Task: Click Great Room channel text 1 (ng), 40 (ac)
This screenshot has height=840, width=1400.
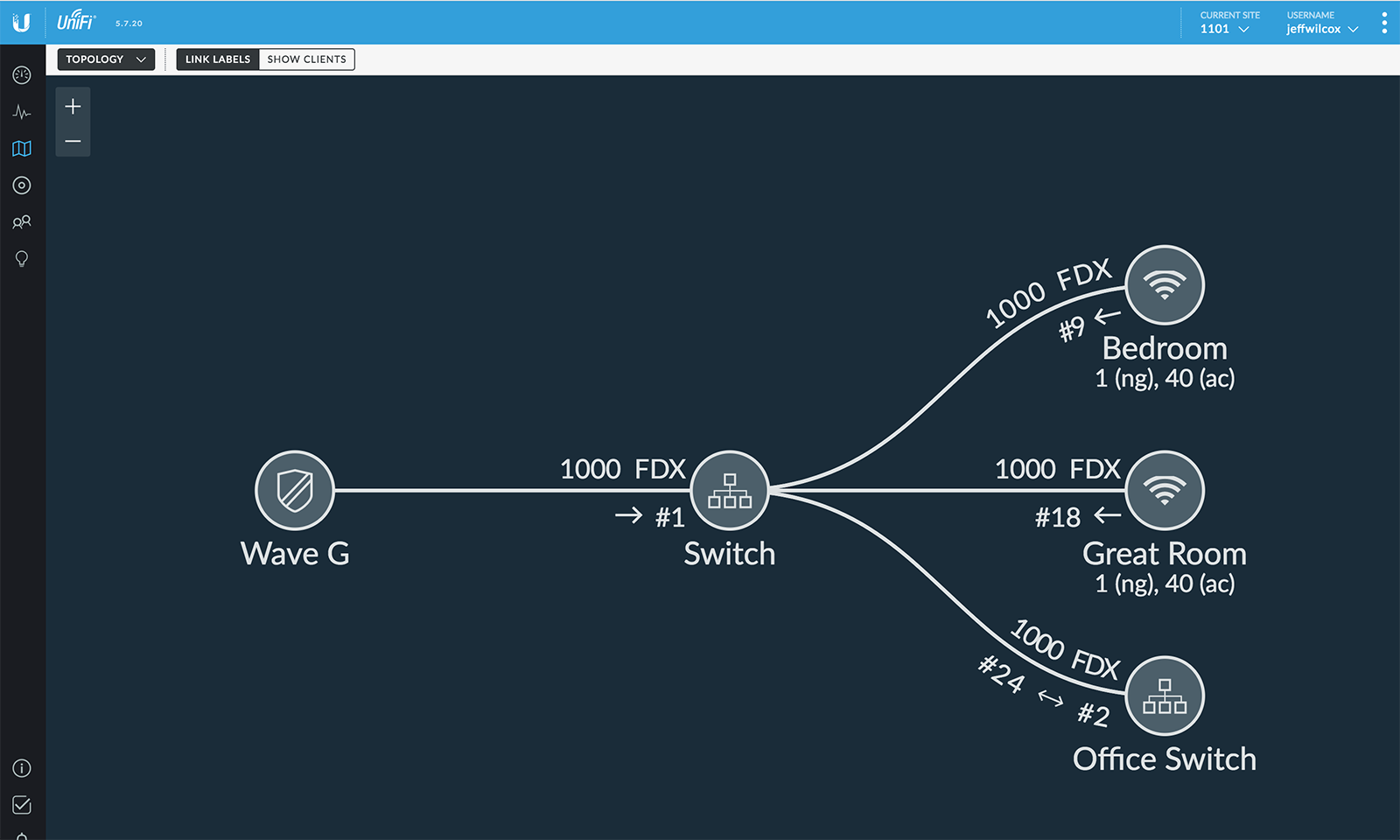Action: click(1165, 584)
